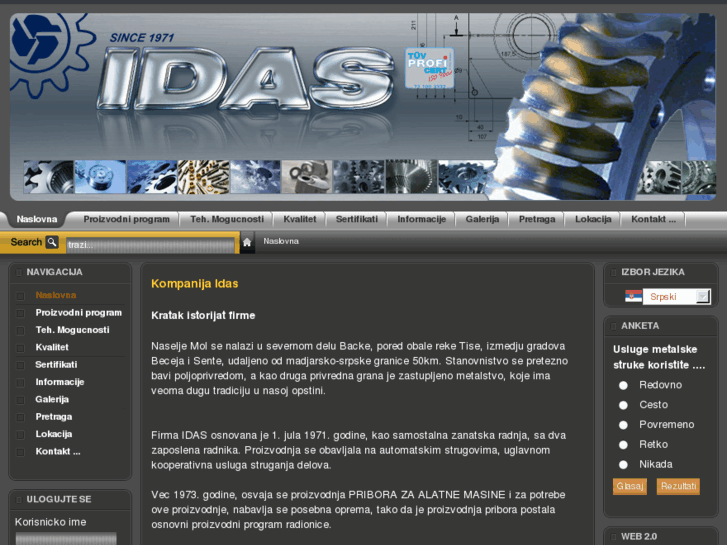Viewport: 727px width, 545px height.
Task: Open the Lokacija top tab
Action: [x=593, y=219]
